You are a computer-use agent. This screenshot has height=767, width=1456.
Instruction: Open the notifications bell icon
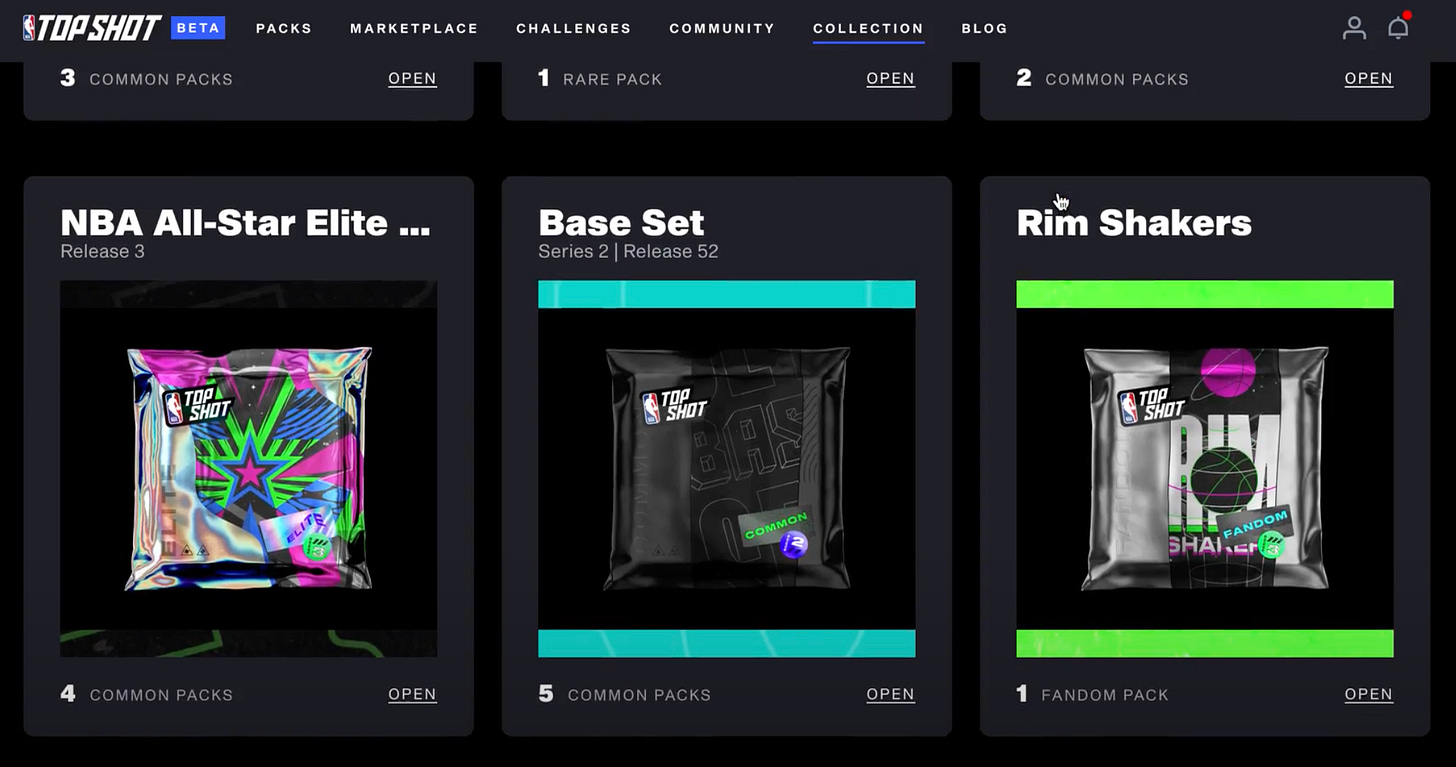coord(1398,27)
